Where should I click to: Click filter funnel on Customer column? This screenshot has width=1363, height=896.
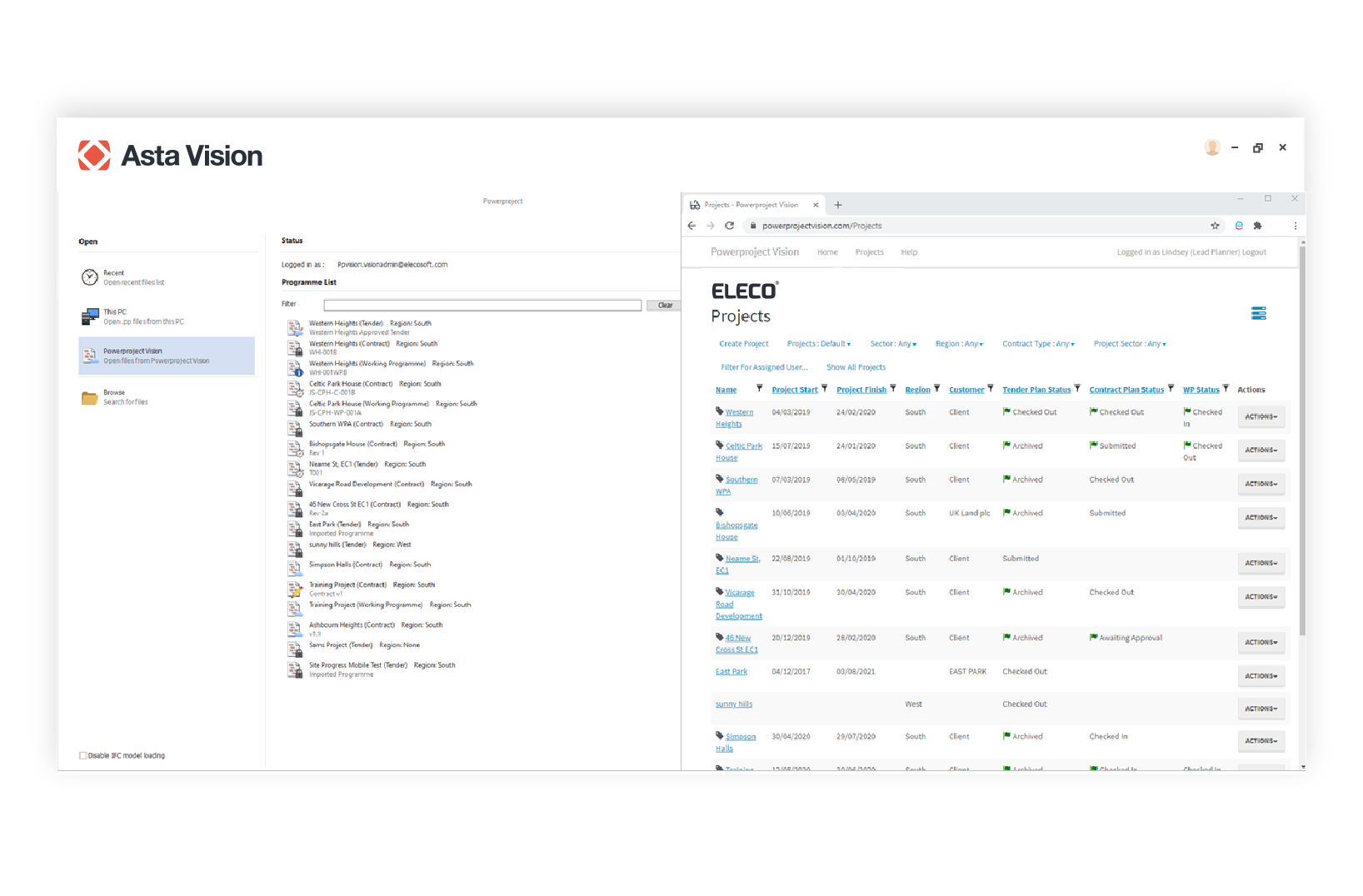pos(990,388)
